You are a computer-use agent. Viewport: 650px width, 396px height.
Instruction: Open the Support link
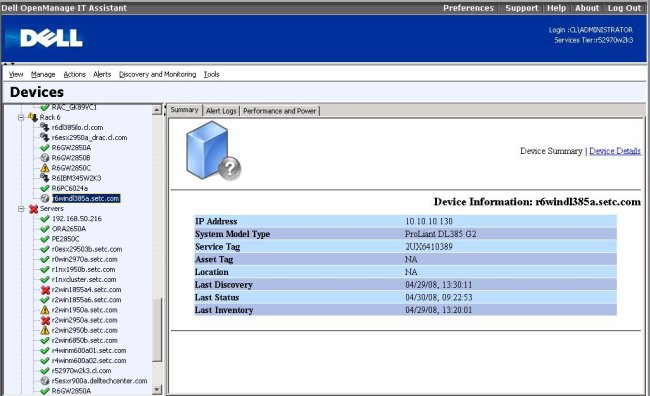tap(521, 8)
